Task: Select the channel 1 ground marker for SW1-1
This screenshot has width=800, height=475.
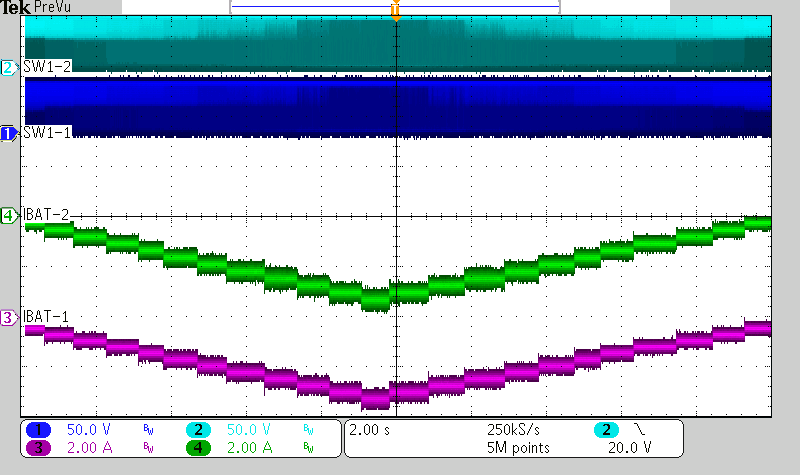Action: 8,133
